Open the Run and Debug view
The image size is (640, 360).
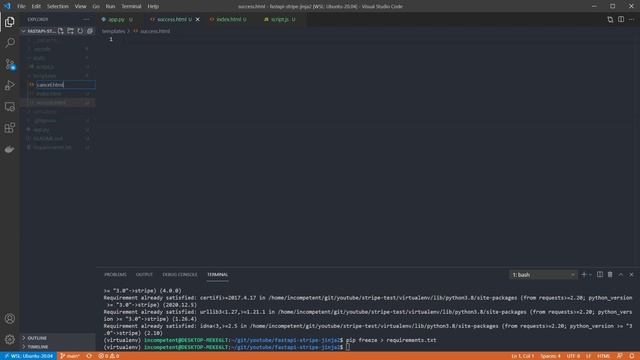10,85
